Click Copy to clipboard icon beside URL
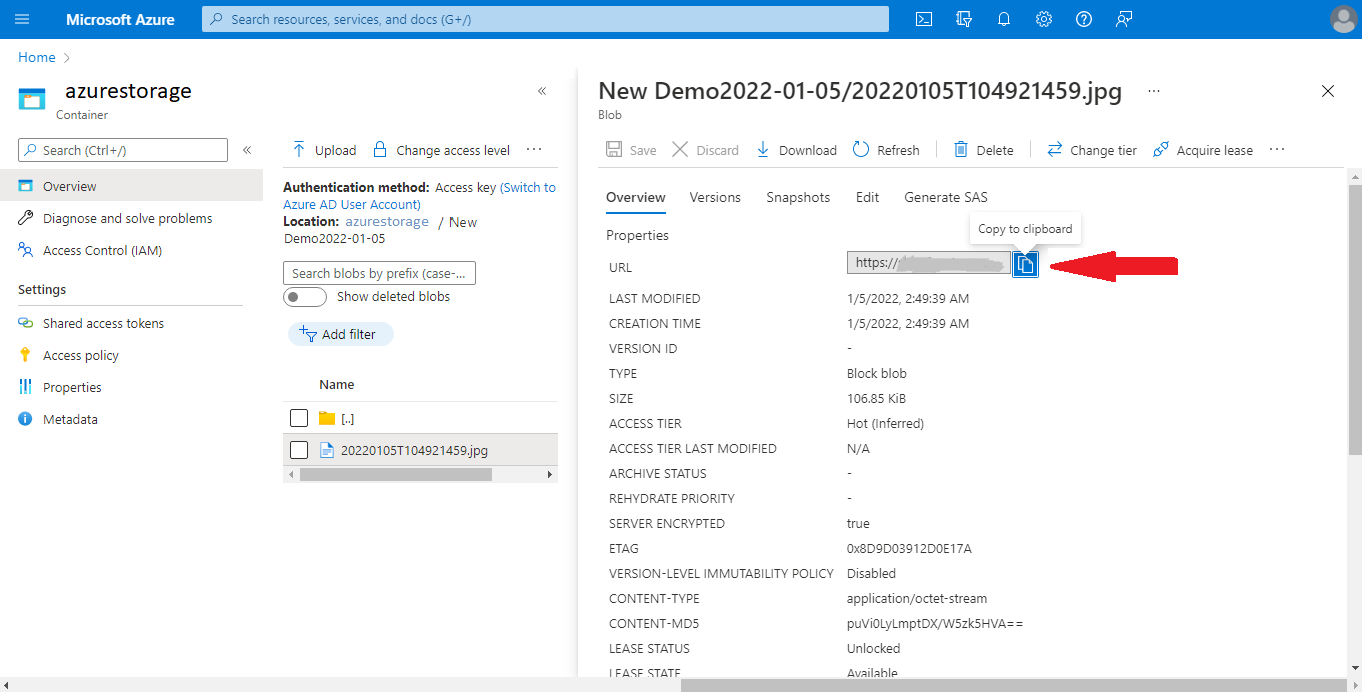The width and height of the screenshot is (1362, 692). (1025, 264)
